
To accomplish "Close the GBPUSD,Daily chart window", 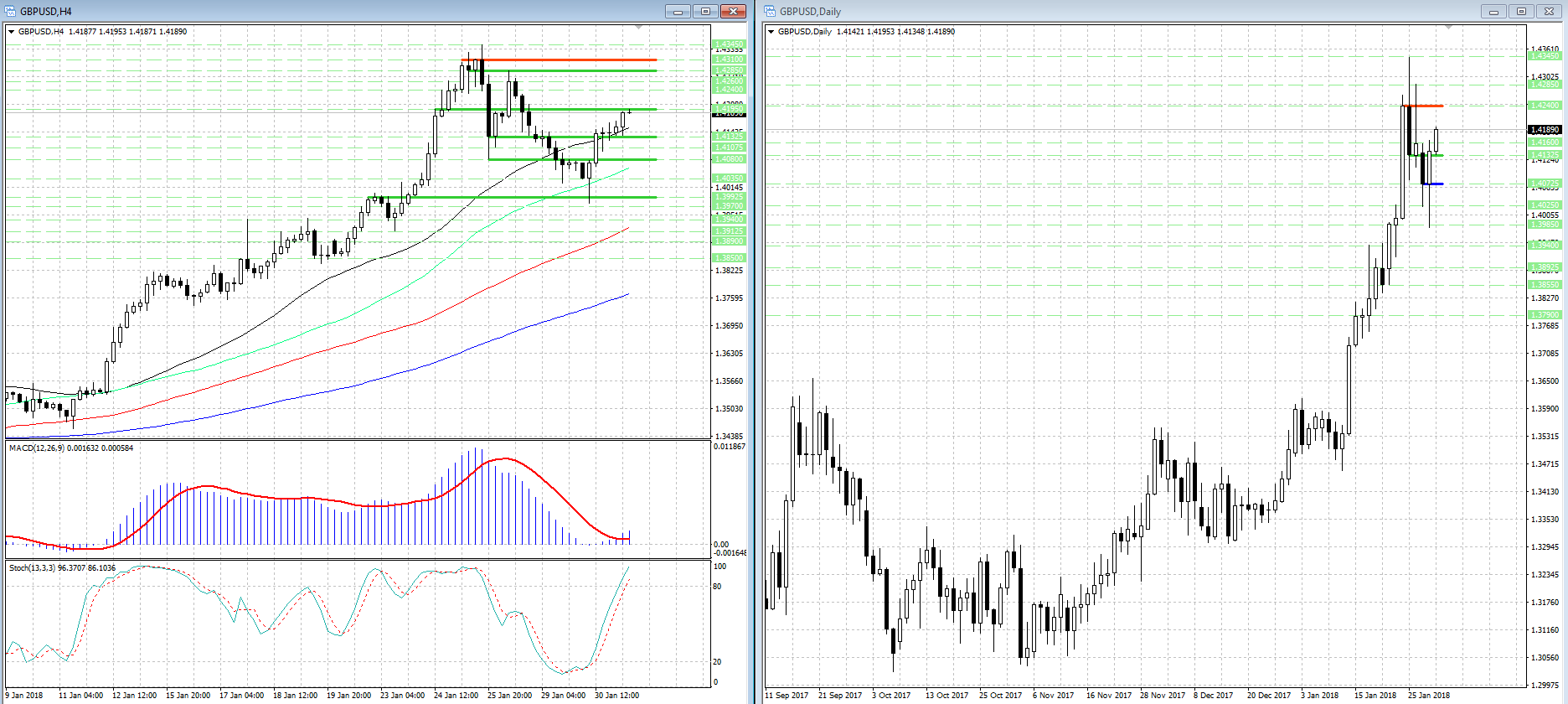I will pos(1549,11).
